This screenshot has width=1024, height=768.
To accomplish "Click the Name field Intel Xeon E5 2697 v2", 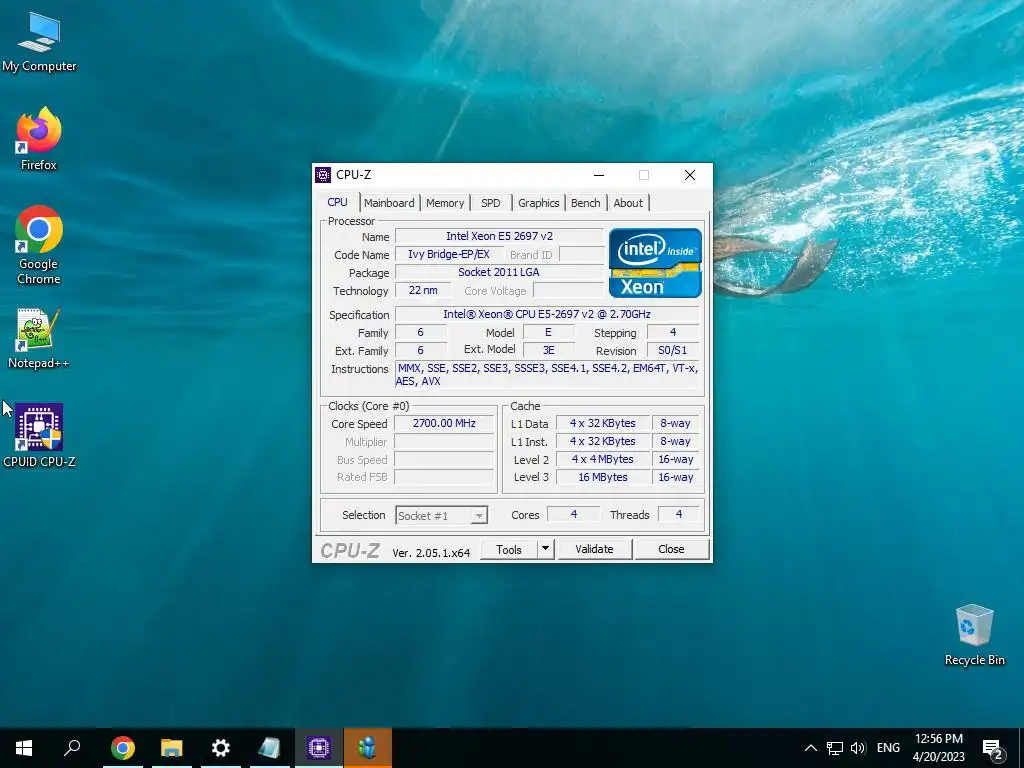I will [500, 236].
